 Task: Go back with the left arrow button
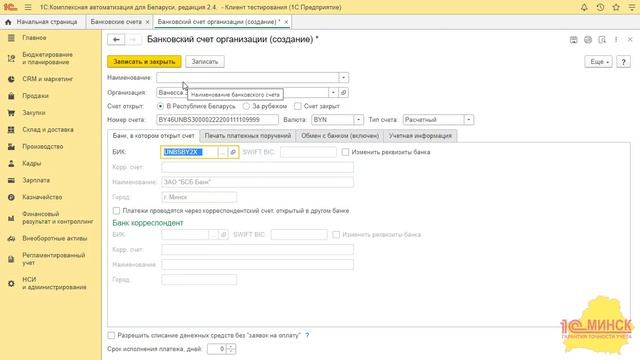point(116,40)
